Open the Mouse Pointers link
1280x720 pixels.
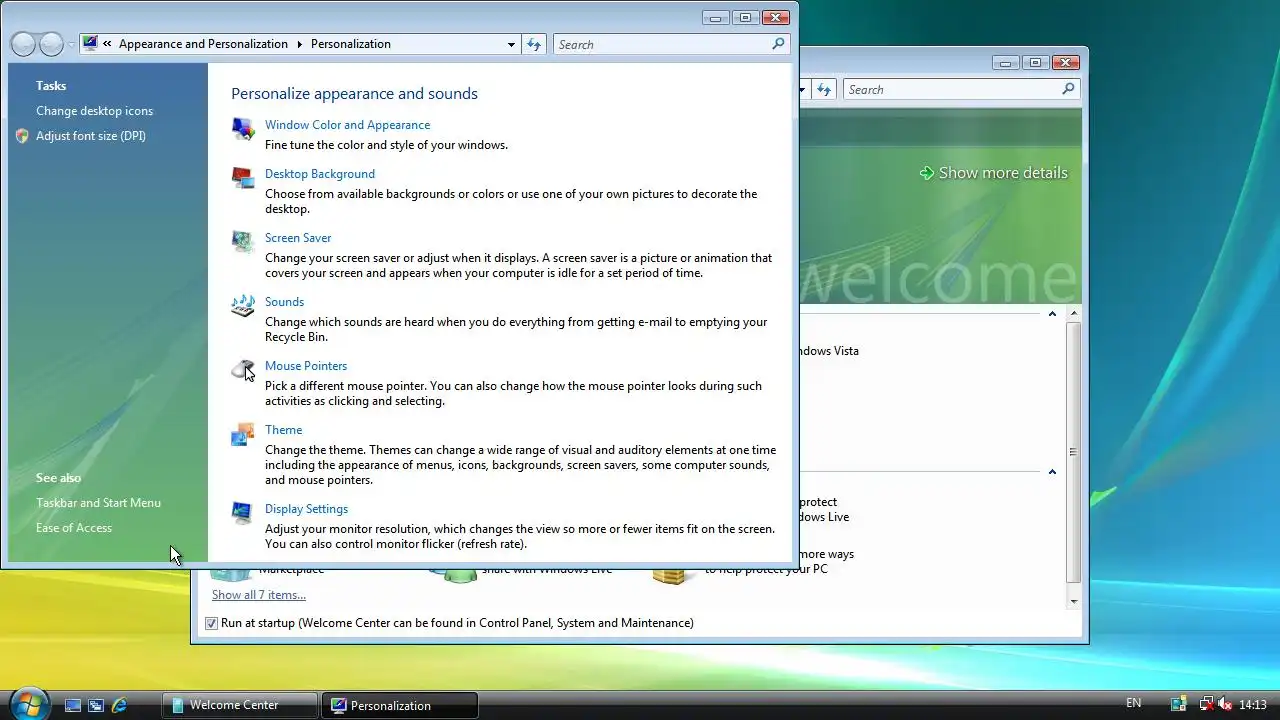pos(306,366)
